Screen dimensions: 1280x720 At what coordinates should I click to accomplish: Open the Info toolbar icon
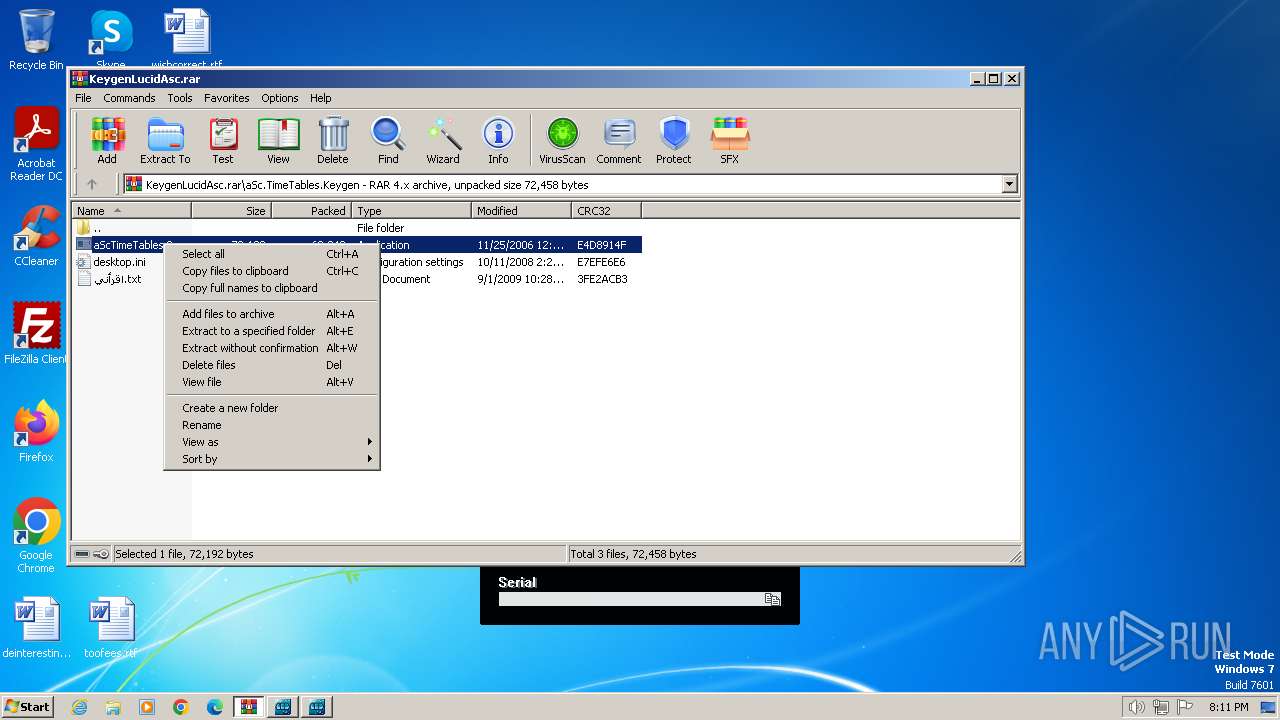coord(498,141)
